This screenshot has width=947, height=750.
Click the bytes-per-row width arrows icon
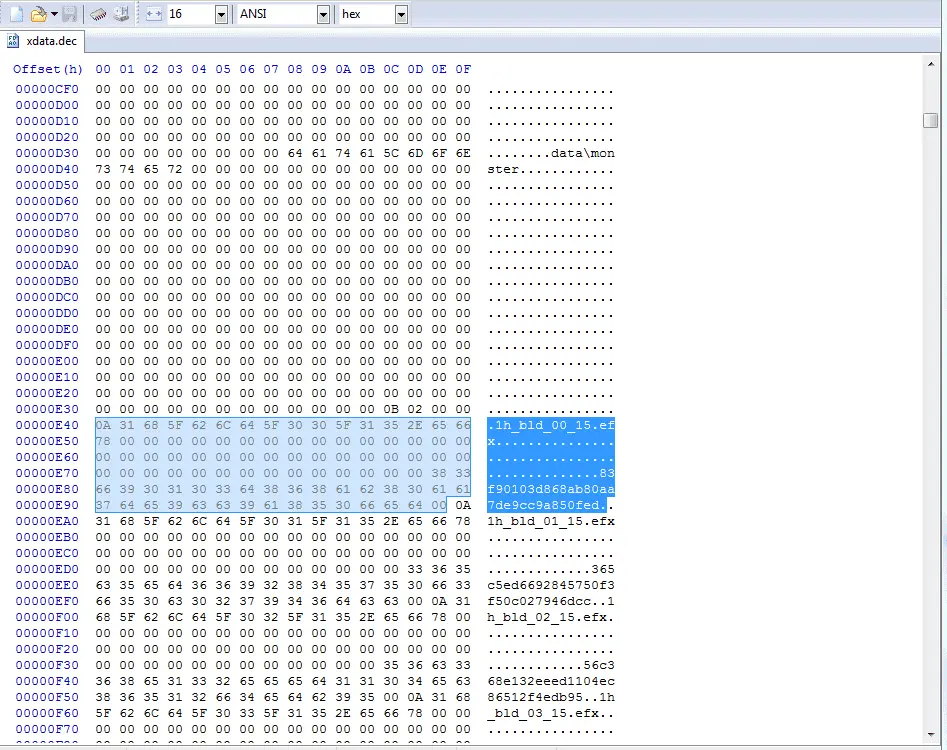pyautogui.click(x=154, y=13)
